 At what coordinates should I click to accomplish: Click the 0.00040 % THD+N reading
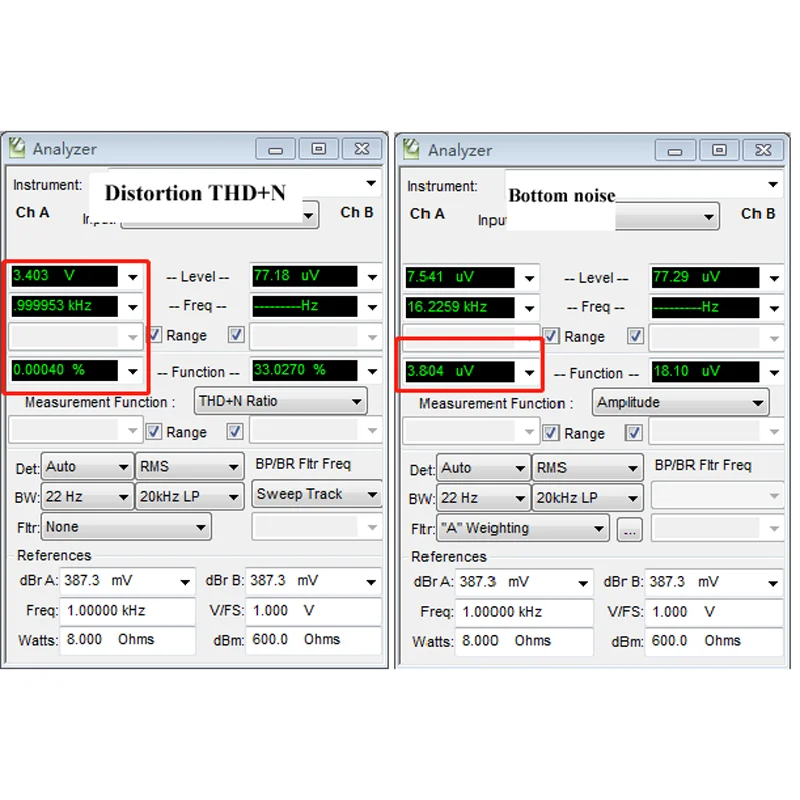click(64, 370)
